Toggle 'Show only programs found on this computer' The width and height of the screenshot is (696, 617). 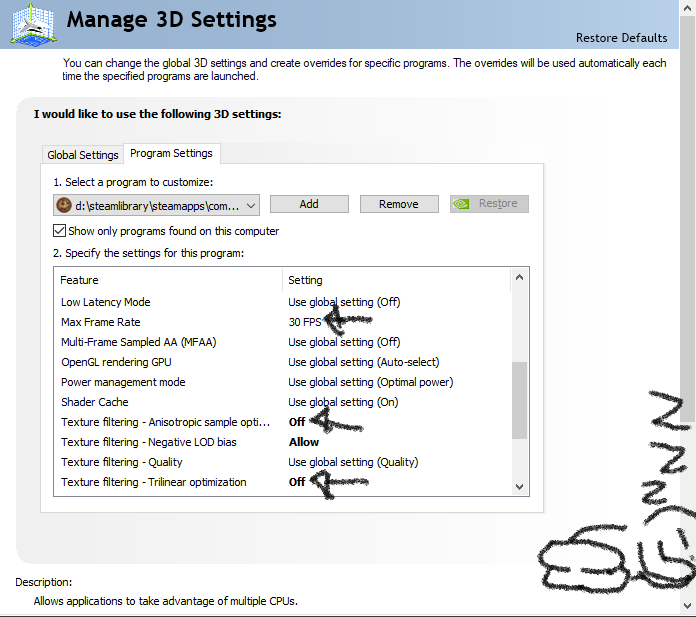click(60, 231)
